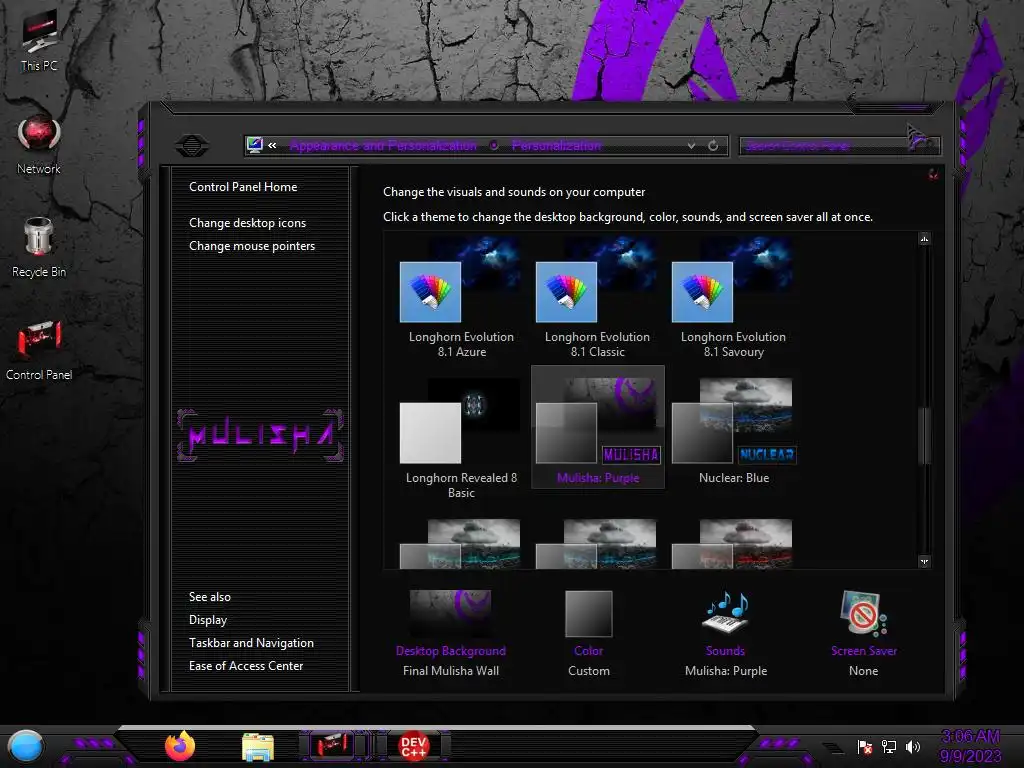
Task: Select Control Panel taskbar button
Action: (332, 745)
